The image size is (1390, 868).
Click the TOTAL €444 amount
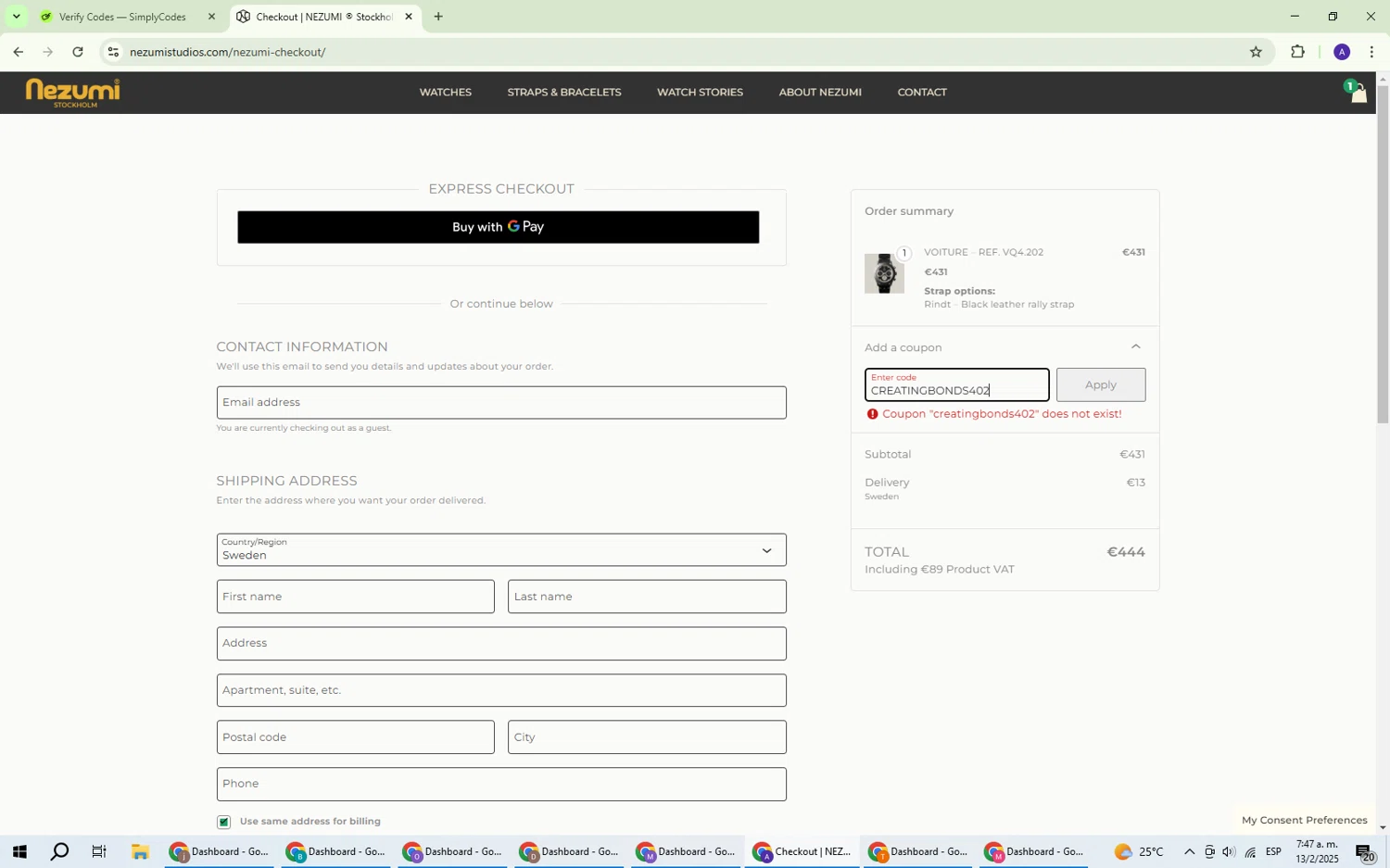[x=1126, y=552]
